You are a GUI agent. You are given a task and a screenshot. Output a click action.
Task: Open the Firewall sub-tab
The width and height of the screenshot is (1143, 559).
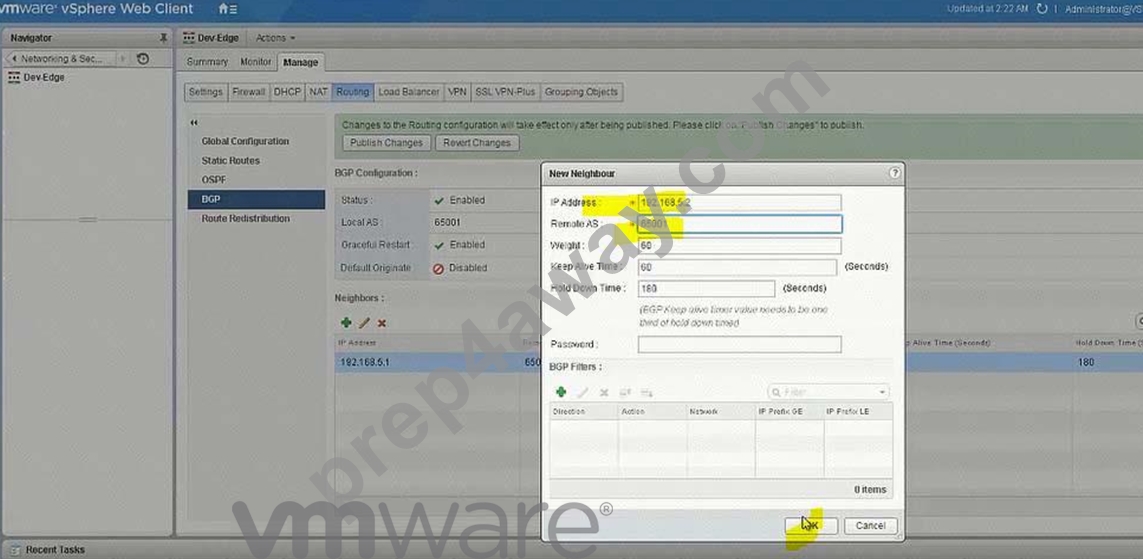point(249,92)
